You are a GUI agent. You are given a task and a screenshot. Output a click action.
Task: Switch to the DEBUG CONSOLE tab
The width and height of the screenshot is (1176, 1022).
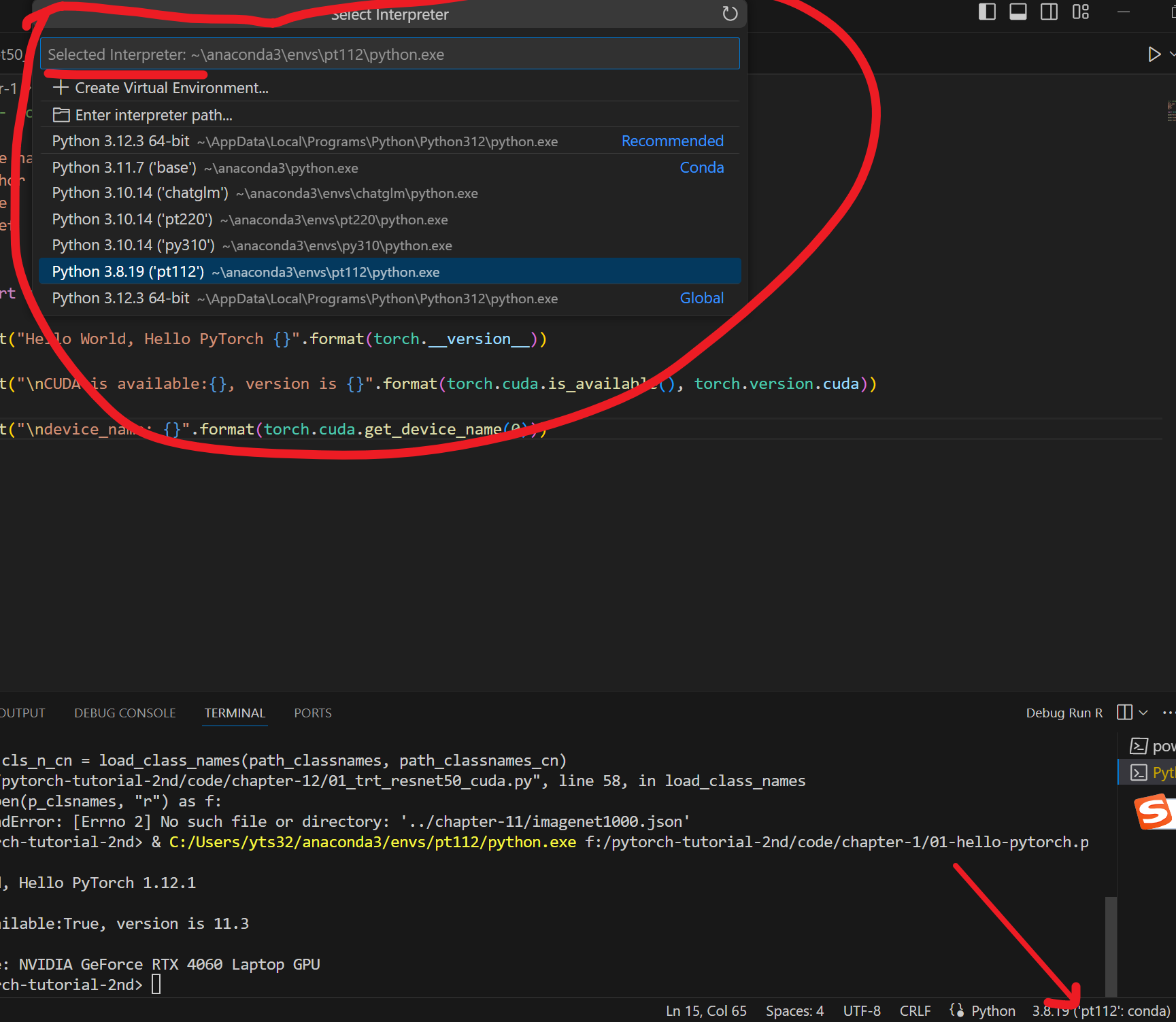click(125, 713)
